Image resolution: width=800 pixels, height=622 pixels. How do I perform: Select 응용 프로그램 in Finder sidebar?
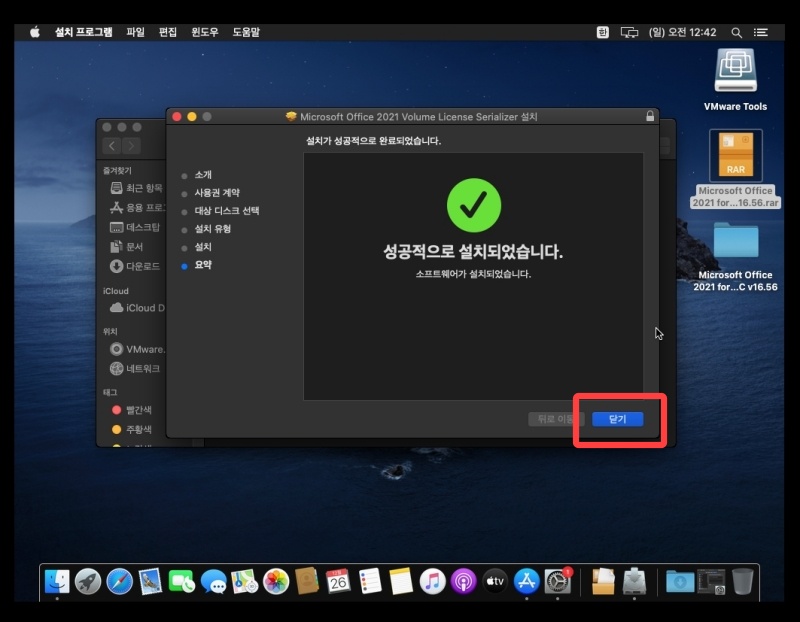click(137, 207)
